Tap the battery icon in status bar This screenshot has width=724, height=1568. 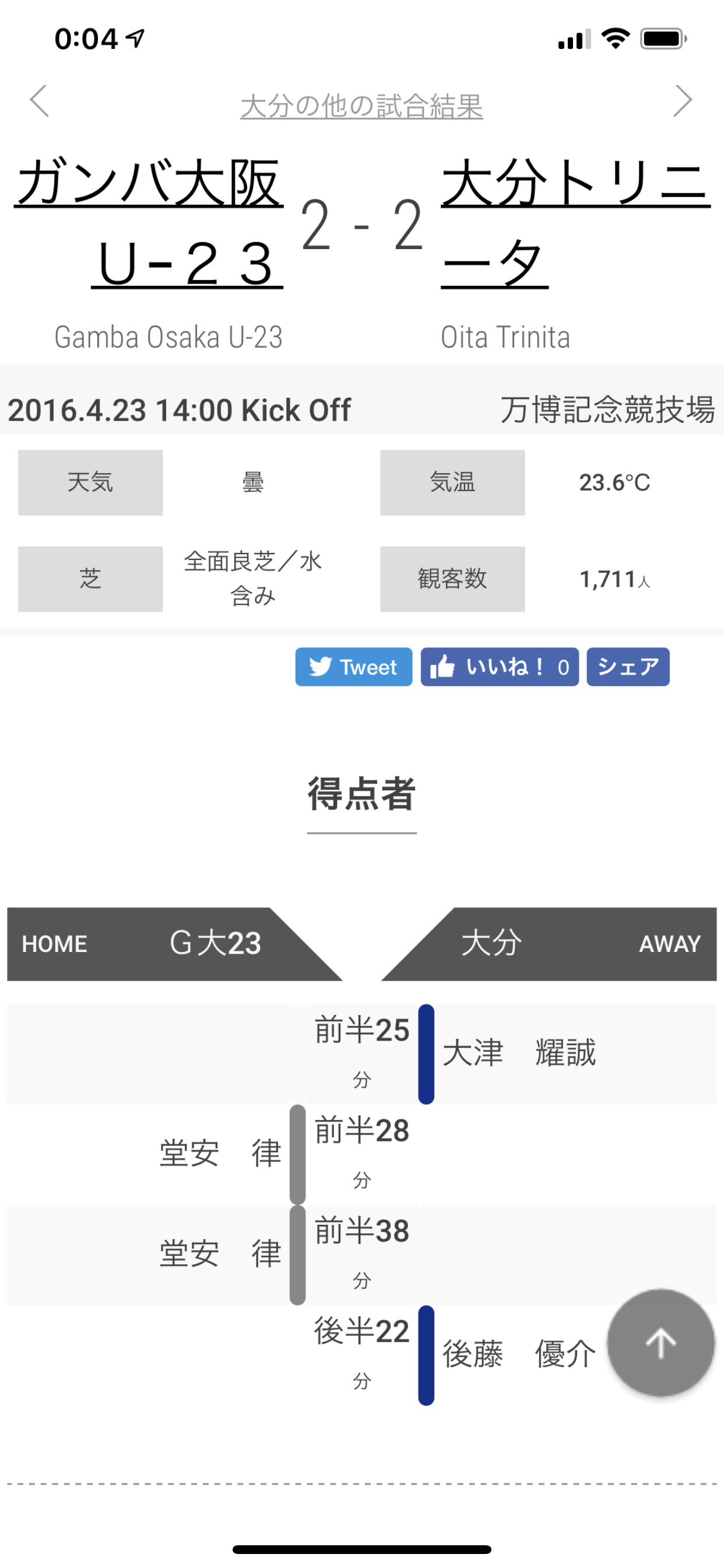tap(663, 40)
